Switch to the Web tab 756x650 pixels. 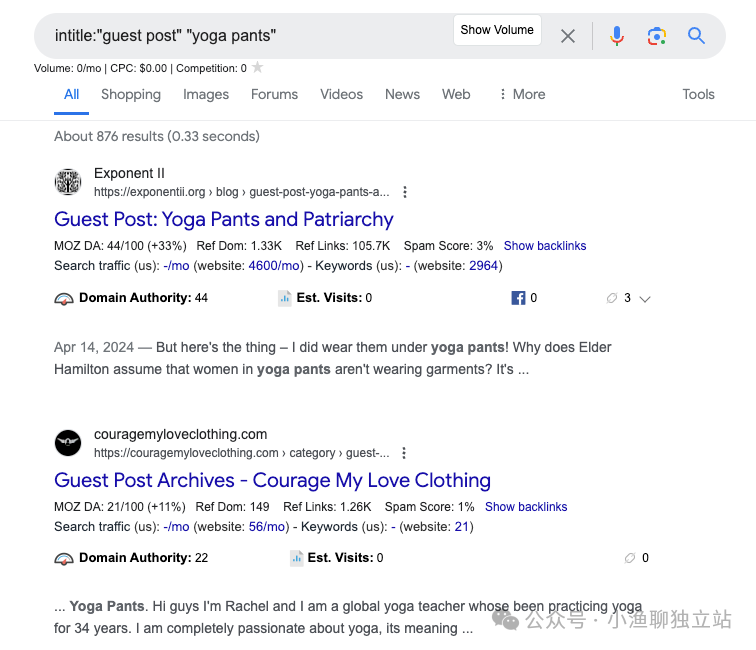[x=456, y=94]
